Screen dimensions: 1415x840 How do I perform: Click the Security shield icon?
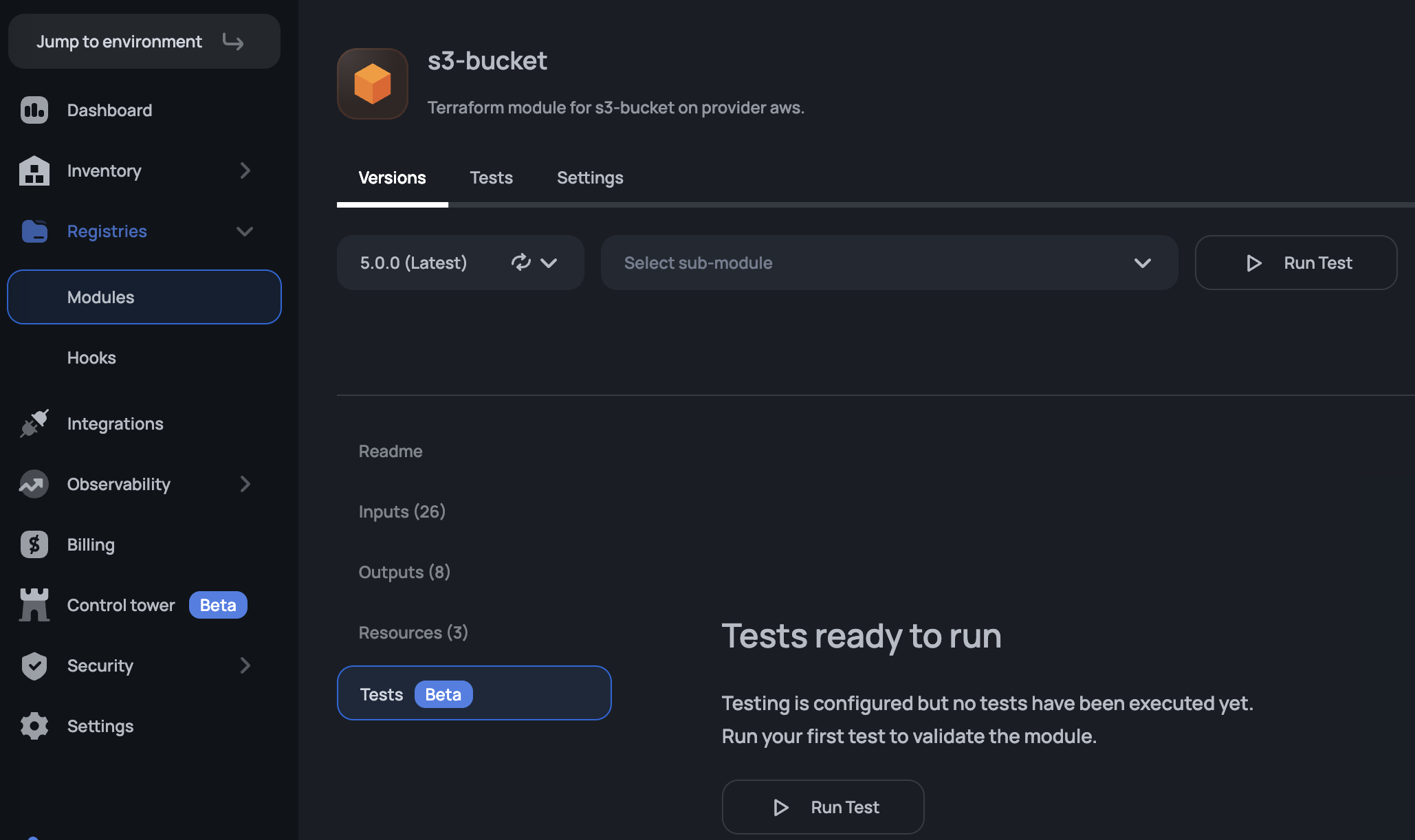[34, 665]
